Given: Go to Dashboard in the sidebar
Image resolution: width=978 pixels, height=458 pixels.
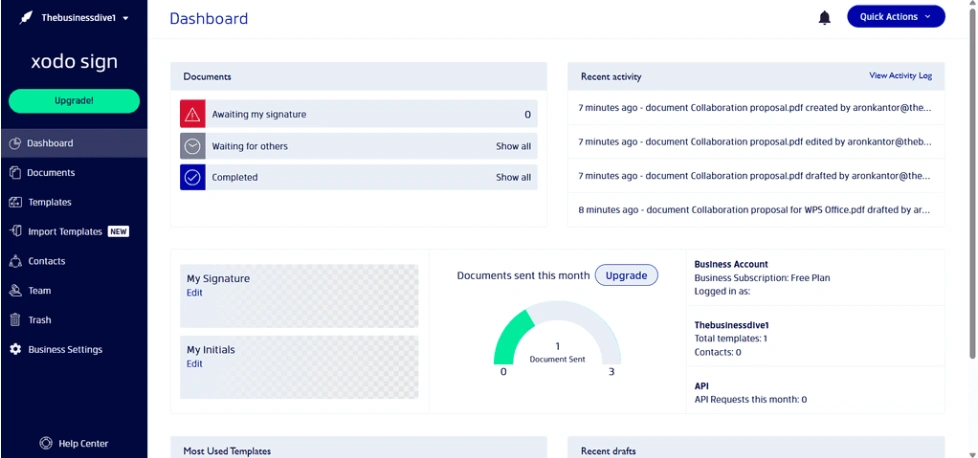Looking at the screenshot, I should click(74, 143).
